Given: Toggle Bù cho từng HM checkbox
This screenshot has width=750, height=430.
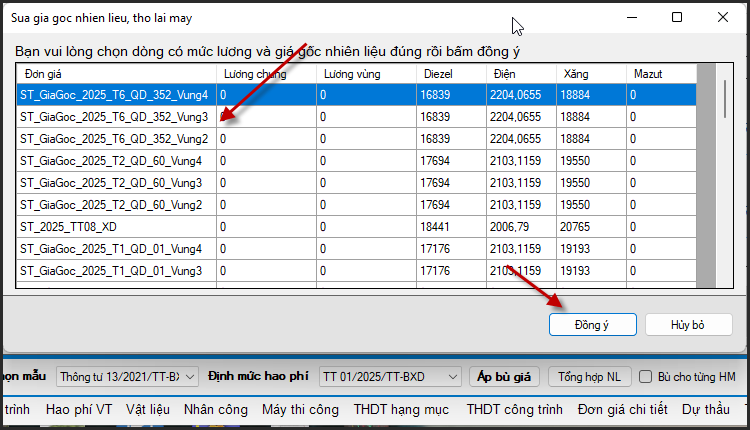Looking at the screenshot, I should click(x=647, y=377).
